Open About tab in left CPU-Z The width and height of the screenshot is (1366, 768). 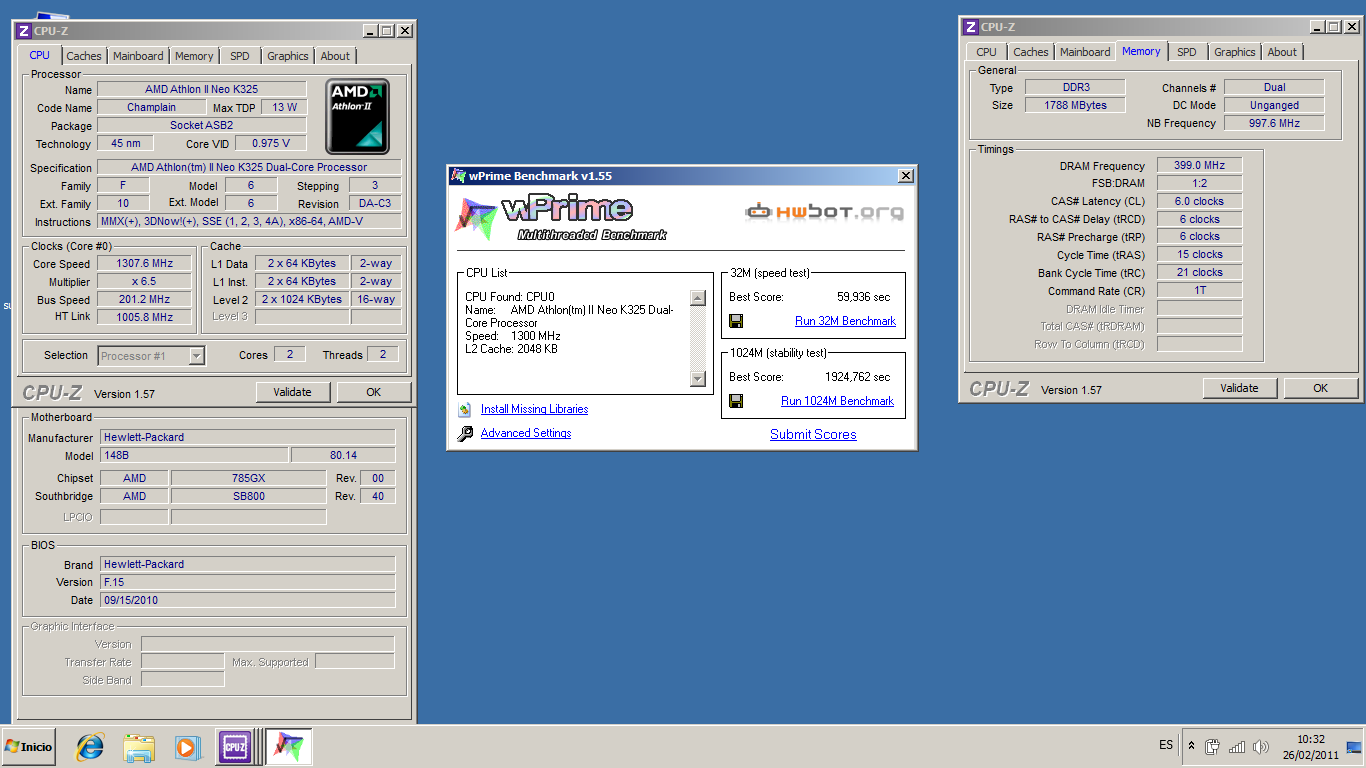(x=336, y=56)
